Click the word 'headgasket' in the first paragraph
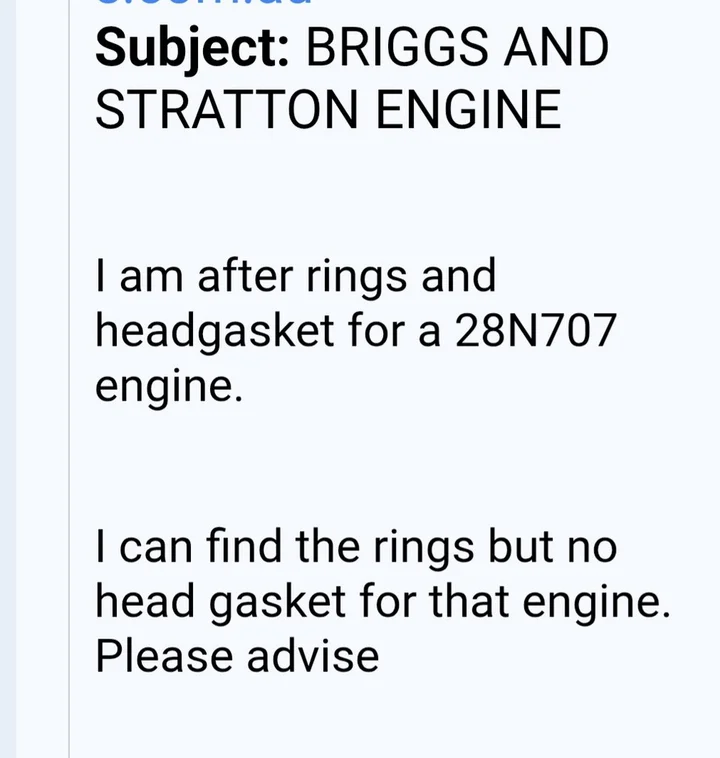This screenshot has width=720, height=758. [x=215, y=332]
